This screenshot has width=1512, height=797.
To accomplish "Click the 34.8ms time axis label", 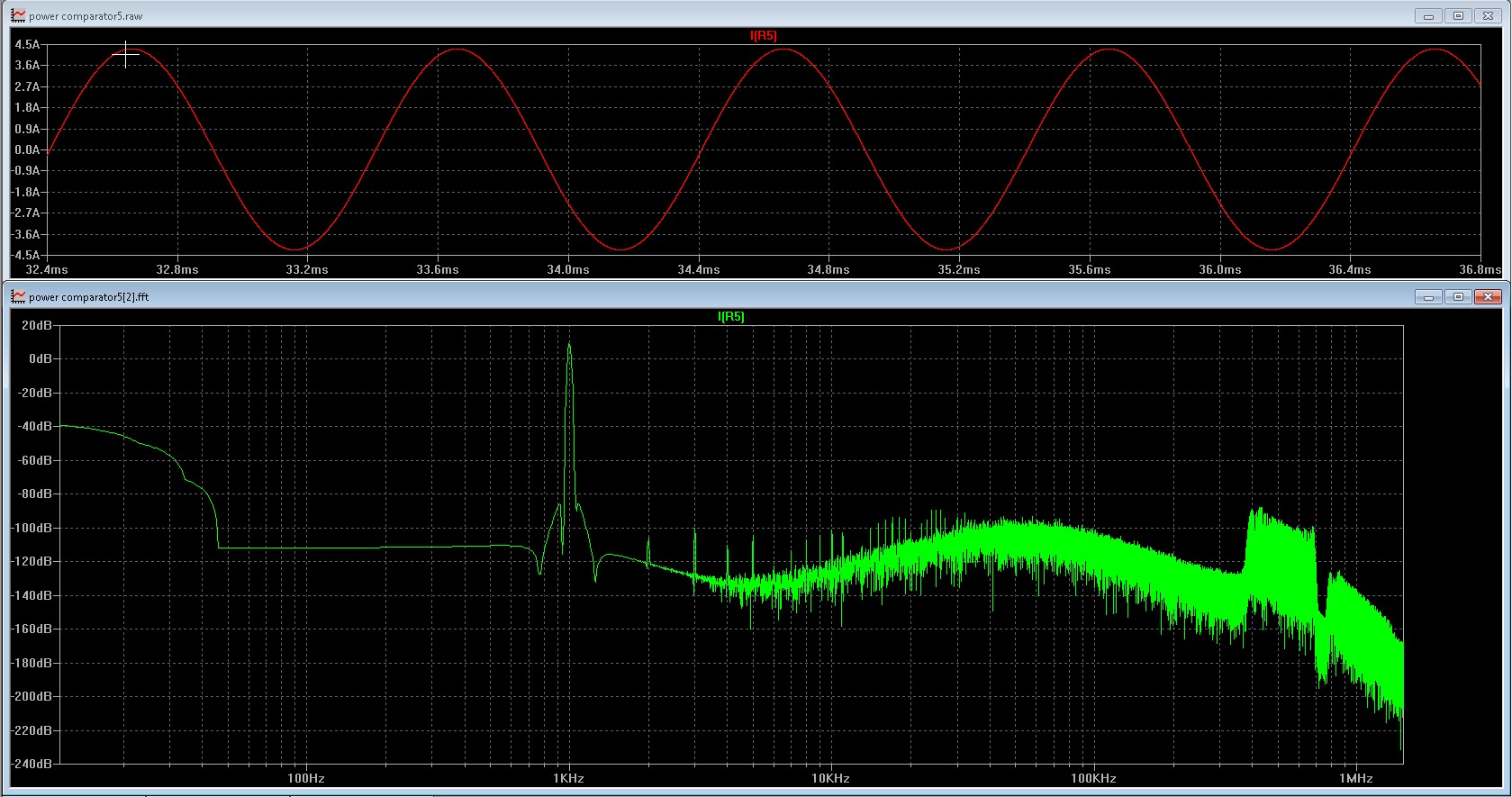I will tap(828, 269).
